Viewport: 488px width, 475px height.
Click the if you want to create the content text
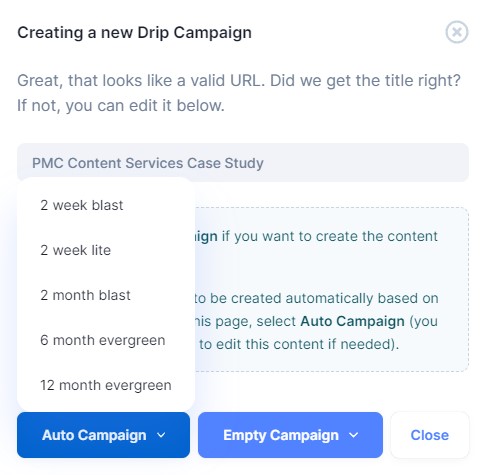pyautogui.click(x=330, y=236)
